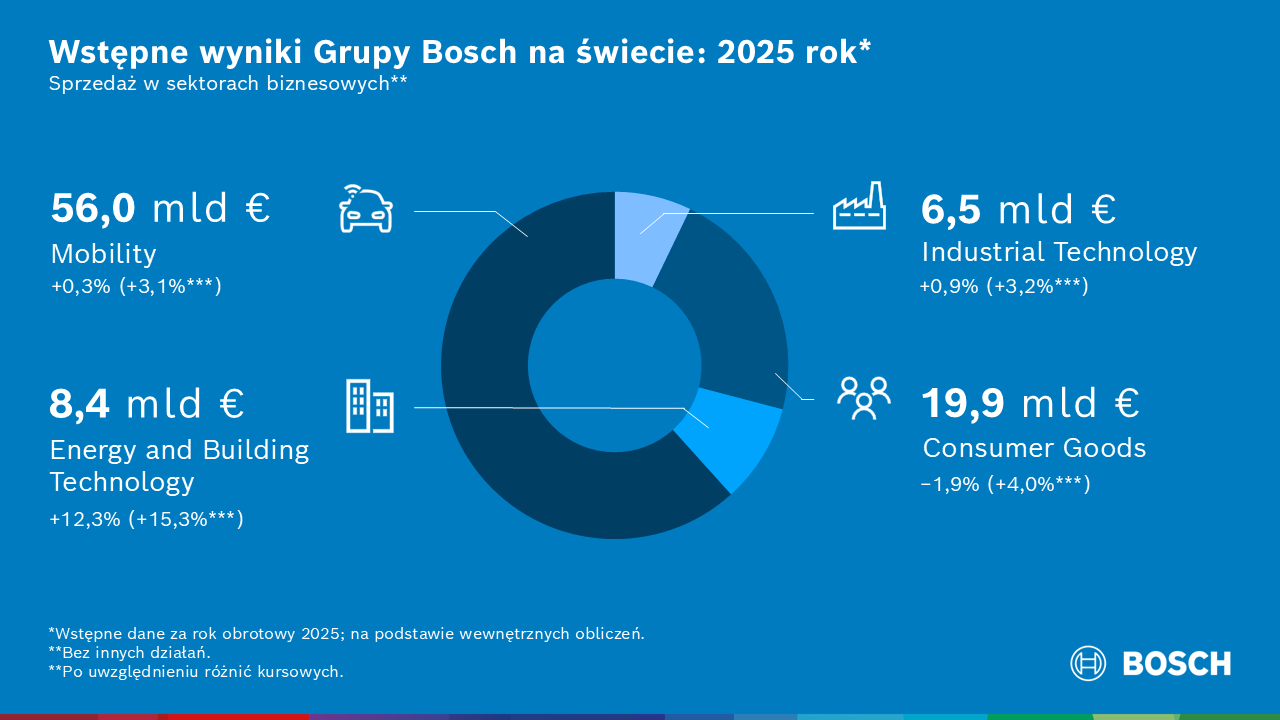The height and width of the screenshot is (720, 1280).
Task: Click the Mobility label text
Action: 103,254
